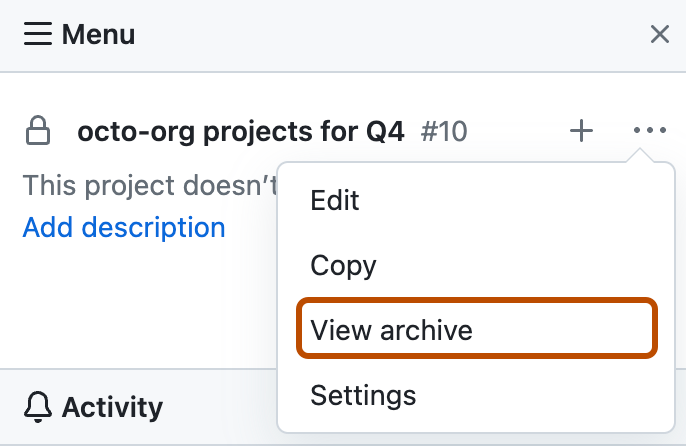Click the Add description link
The image size is (686, 446).
click(x=124, y=227)
